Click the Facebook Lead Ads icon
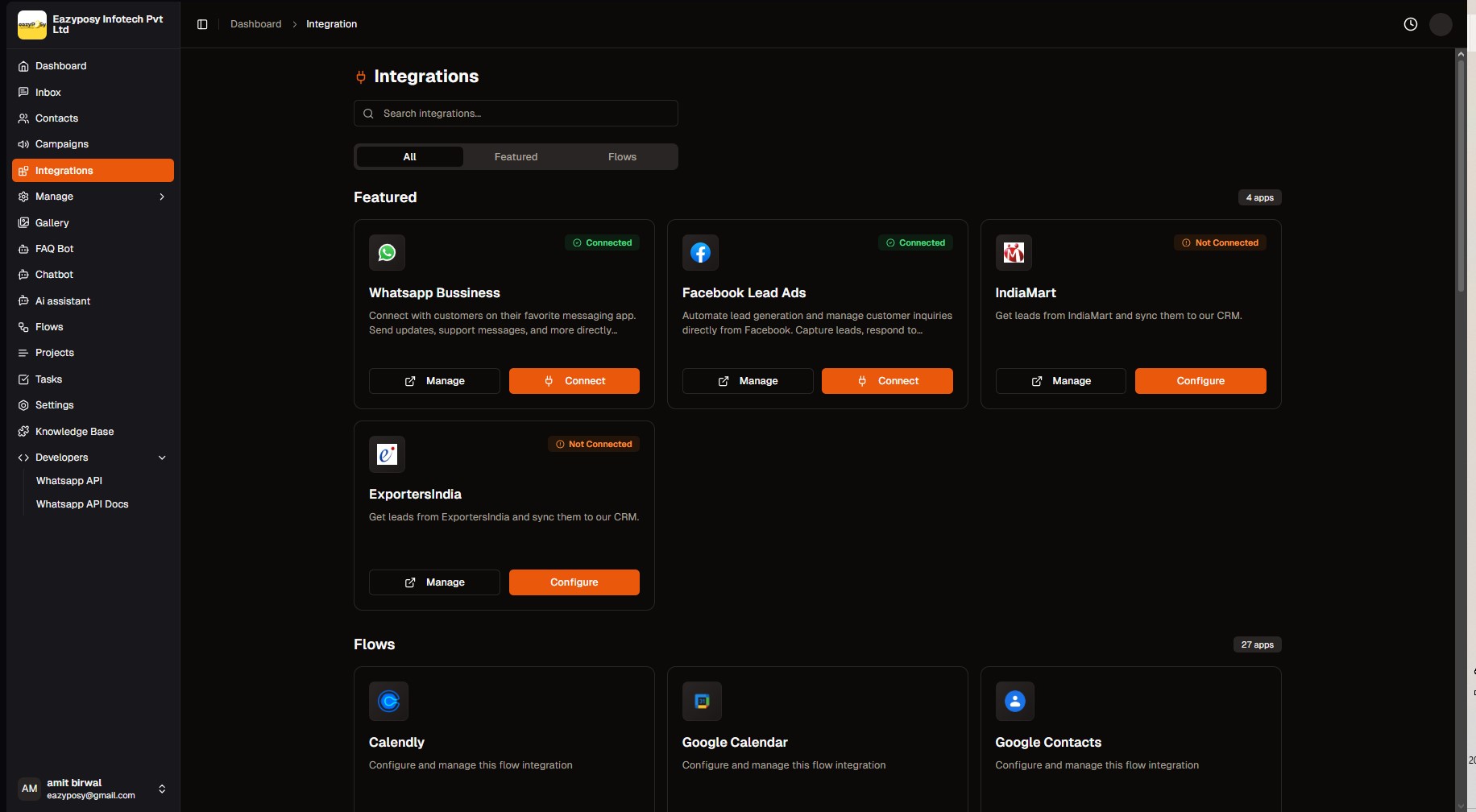 point(700,252)
